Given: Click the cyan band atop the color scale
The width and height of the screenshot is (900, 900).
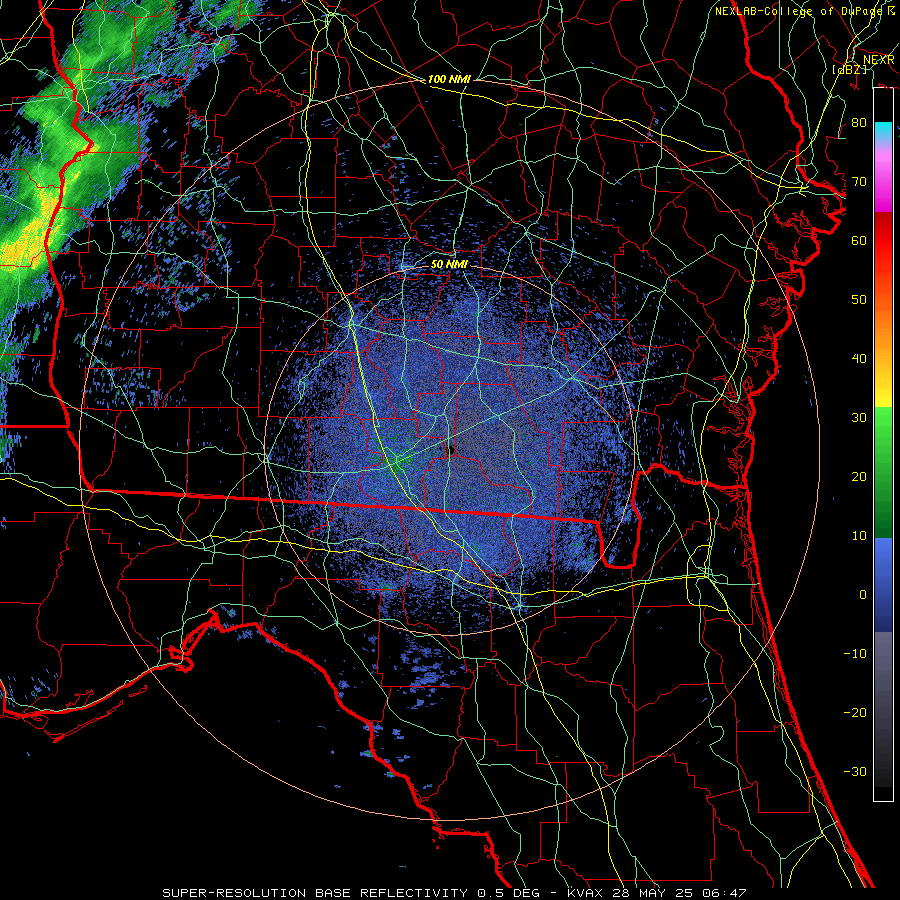Looking at the screenshot, I should coord(883,131).
